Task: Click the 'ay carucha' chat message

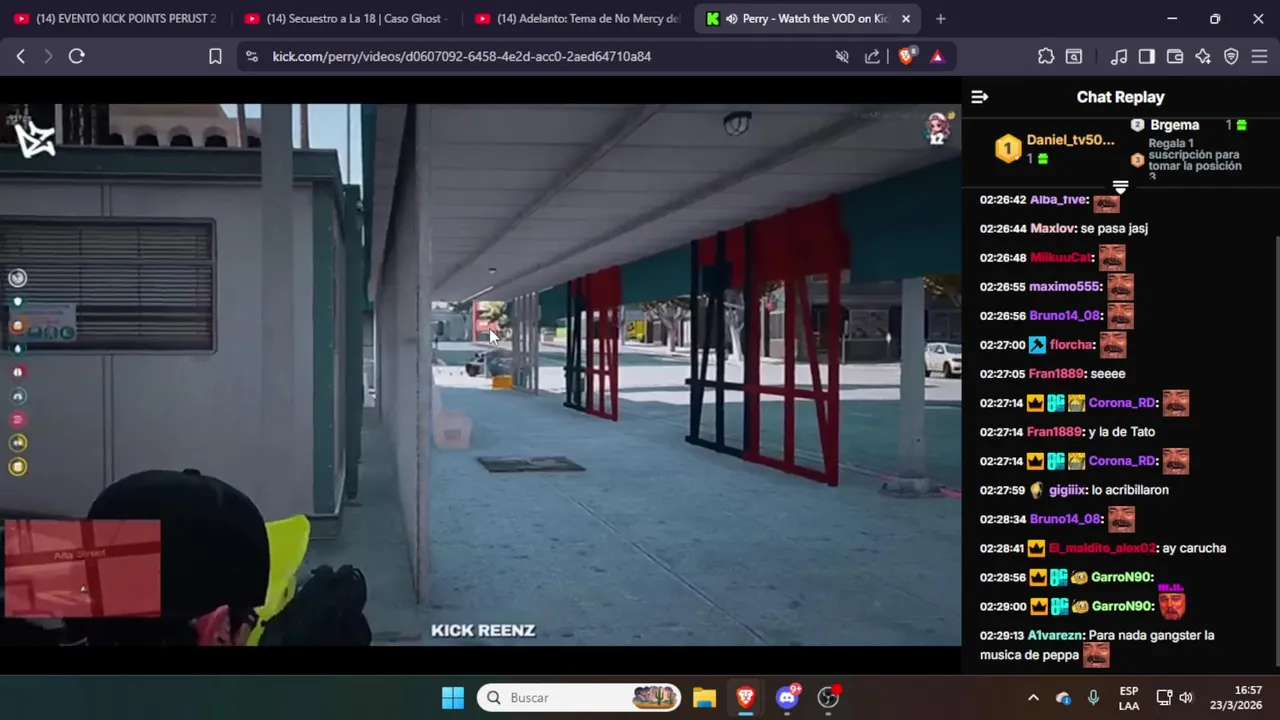Action: (1194, 549)
